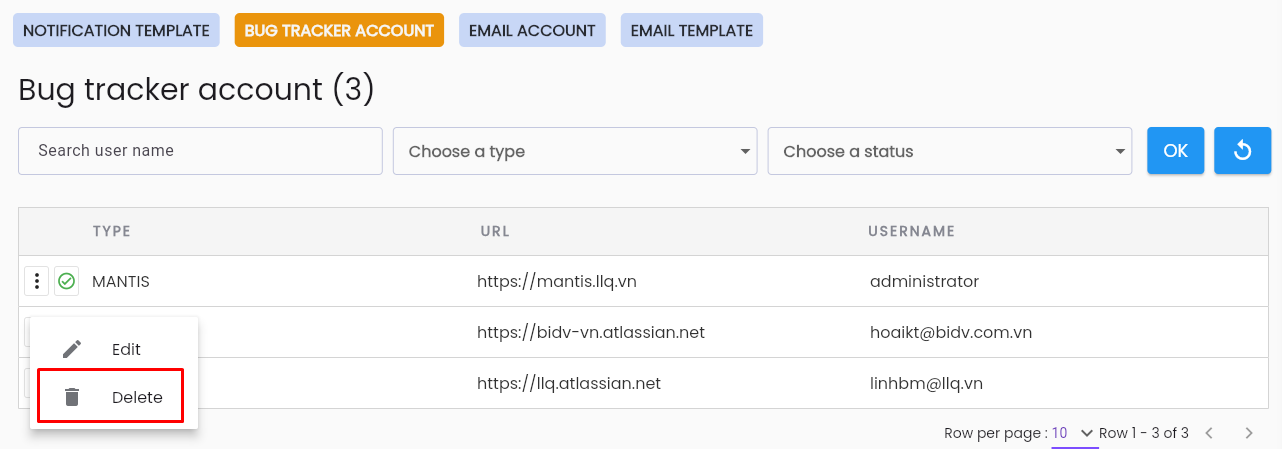Screen dimensions: 1282x449
Task: Click the trash Delete icon
Action: coord(72,397)
